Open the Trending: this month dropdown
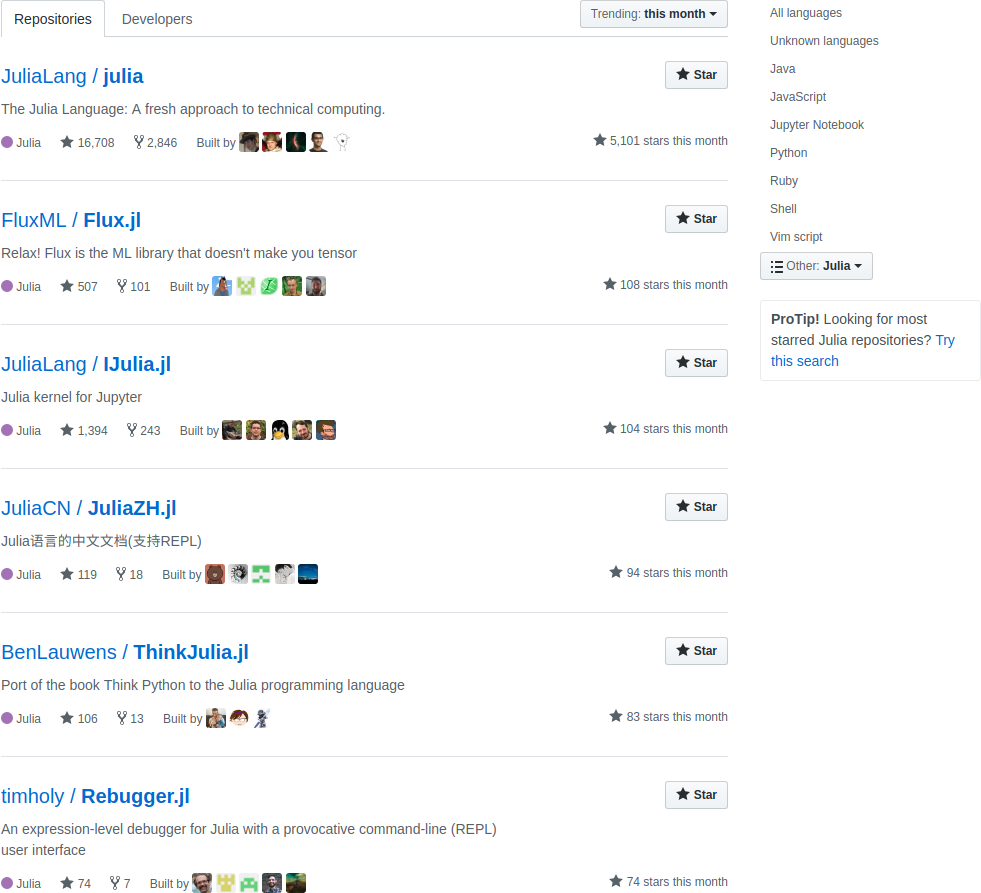981x893 pixels. point(654,14)
